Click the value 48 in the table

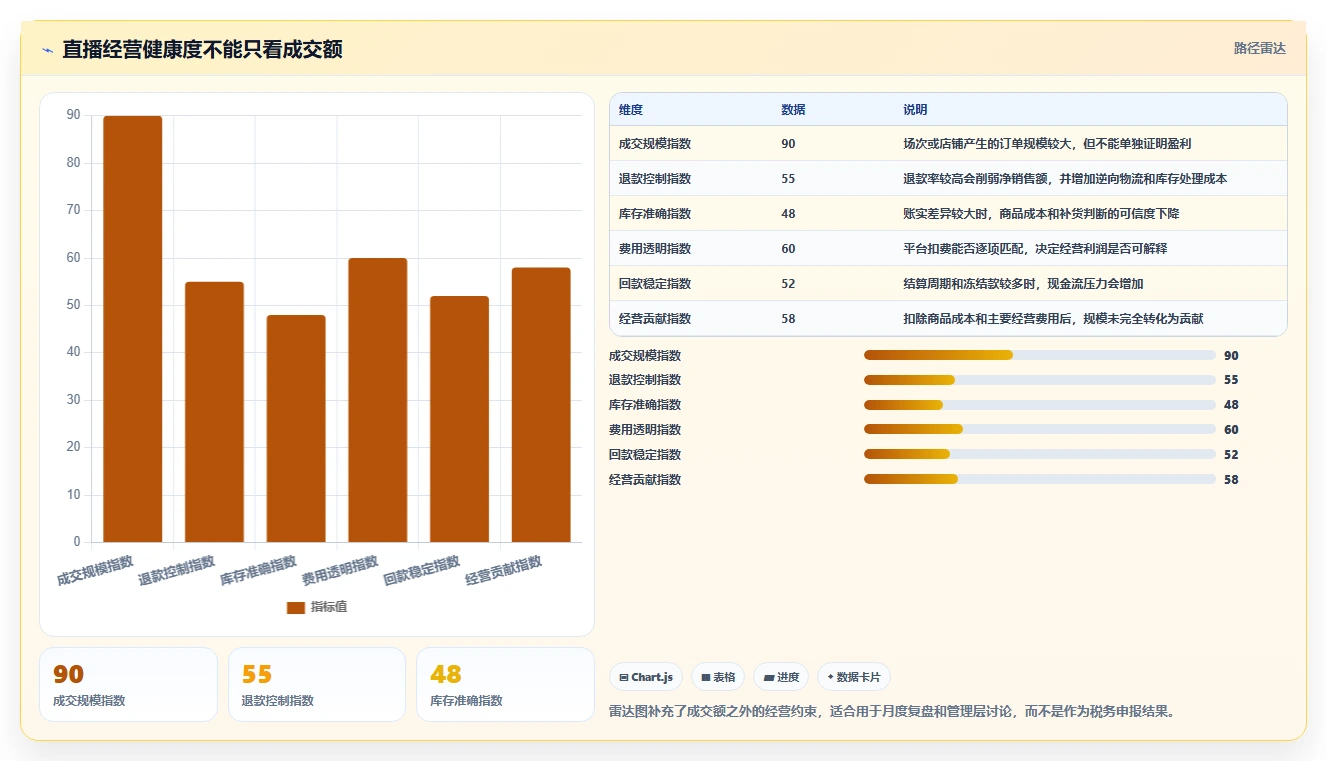pos(788,214)
